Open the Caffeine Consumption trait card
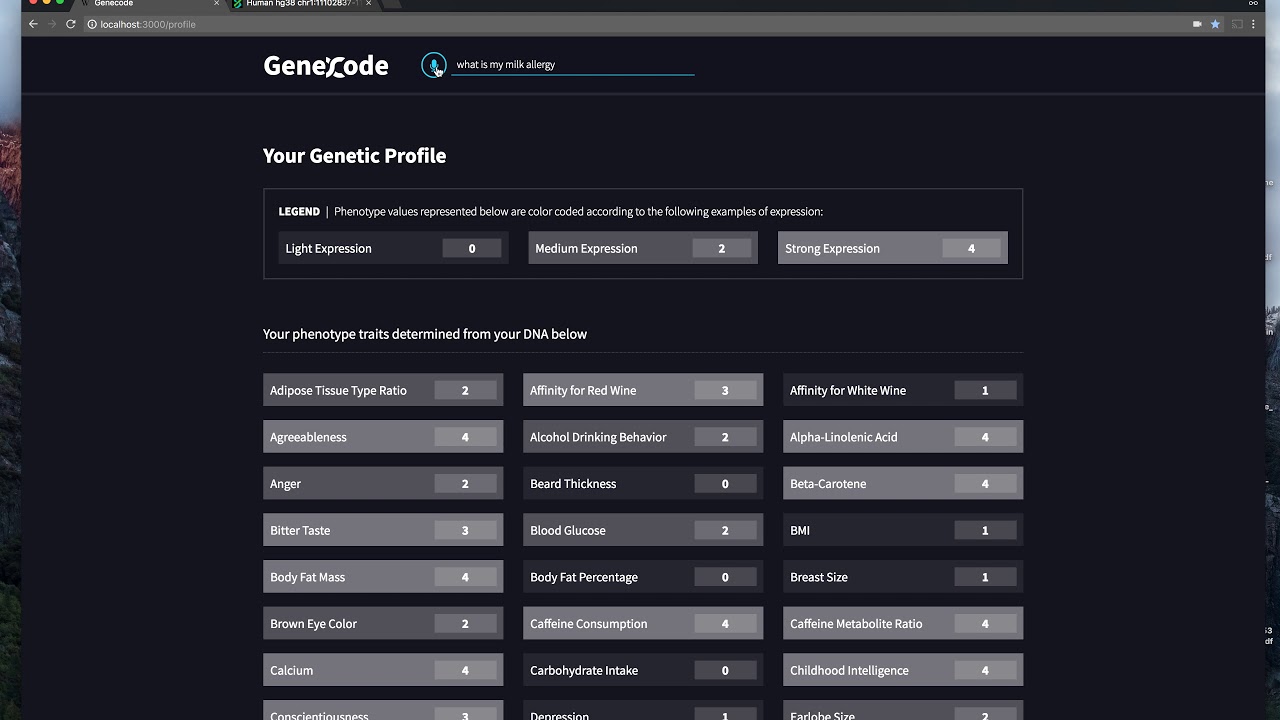Screen dimensions: 1280x720 [x=643, y=624]
